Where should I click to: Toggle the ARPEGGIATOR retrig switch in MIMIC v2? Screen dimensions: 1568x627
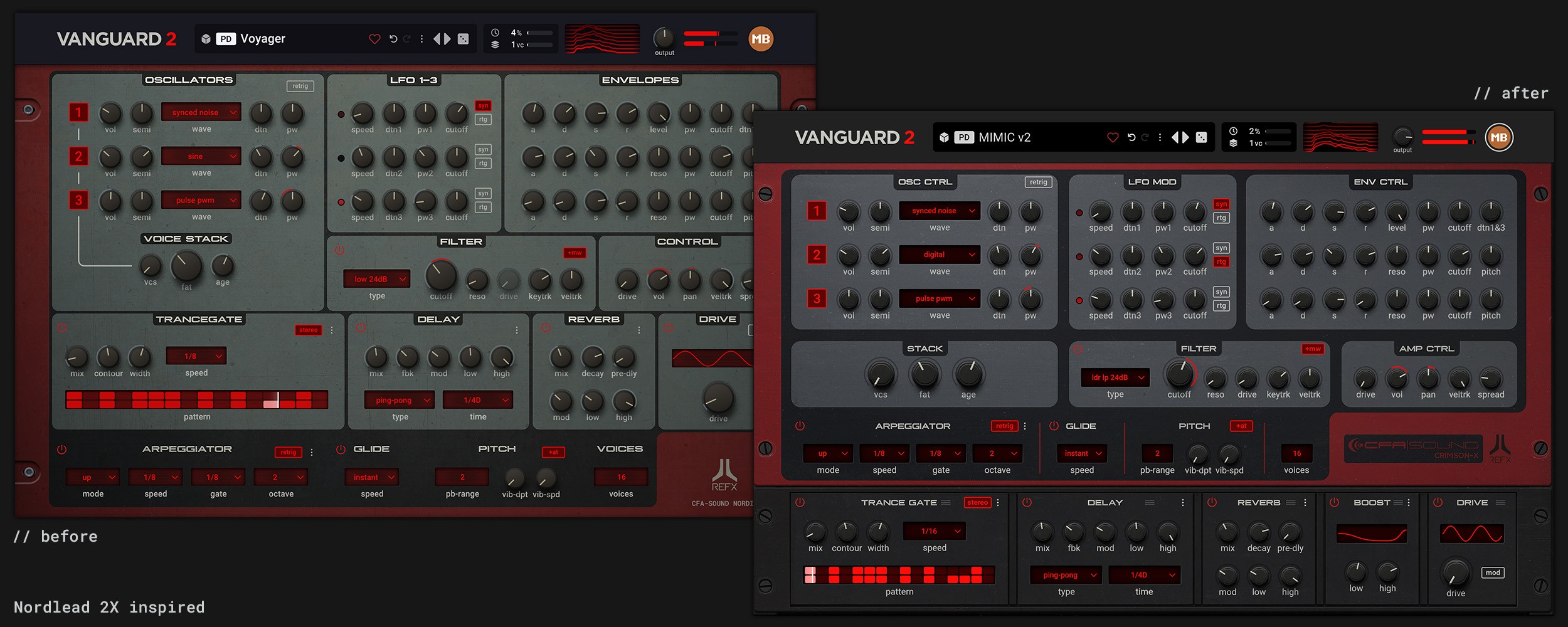tap(1004, 426)
